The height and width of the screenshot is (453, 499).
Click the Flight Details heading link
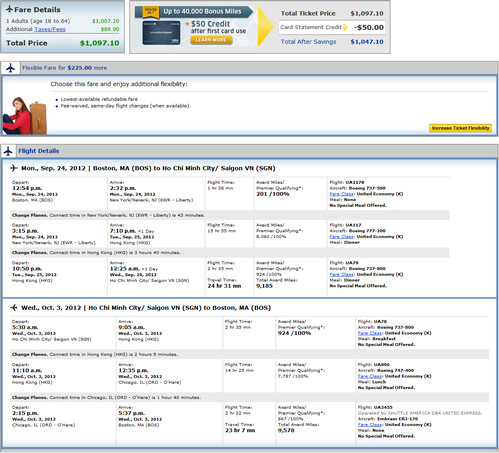[x=39, y=151]
